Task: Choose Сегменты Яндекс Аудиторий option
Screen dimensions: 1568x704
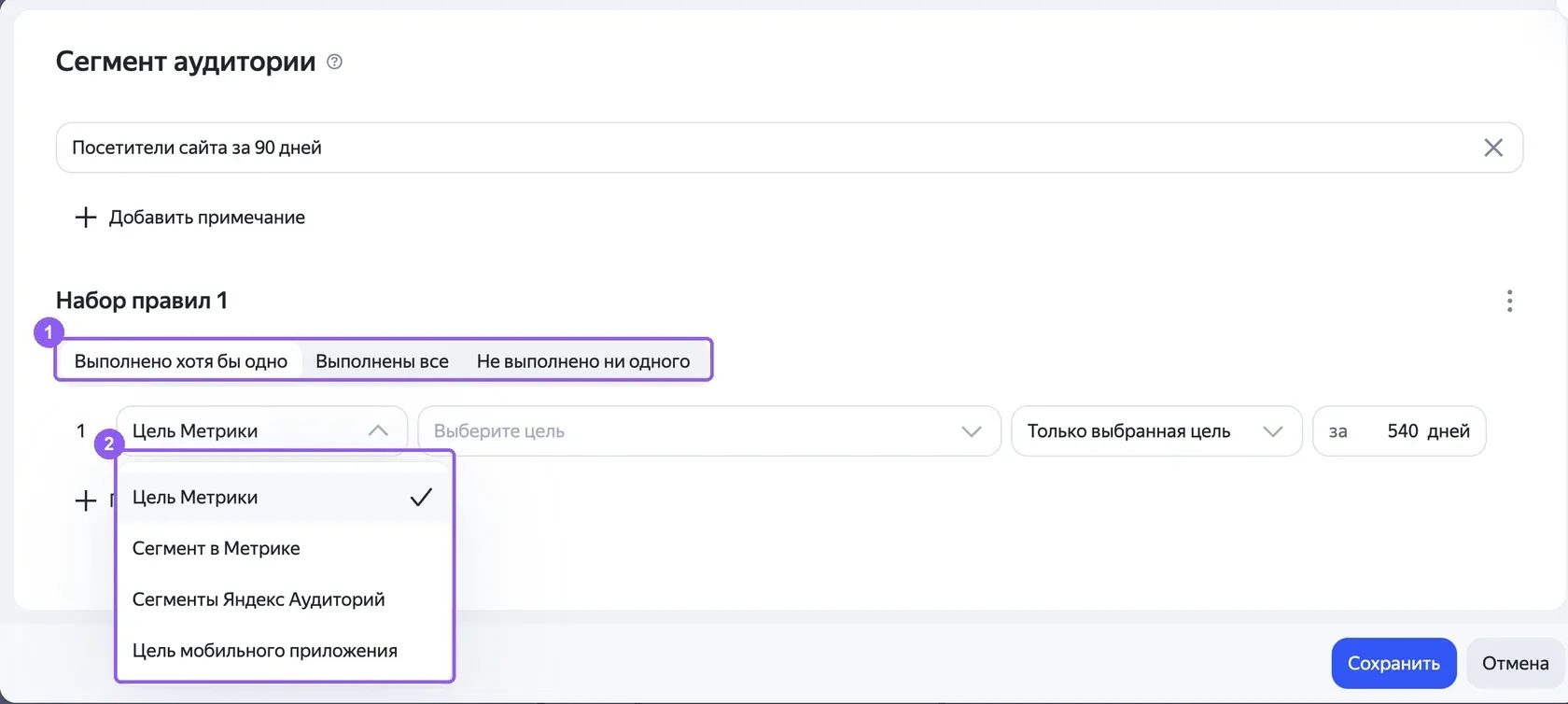Action: [x=284, y=599]
